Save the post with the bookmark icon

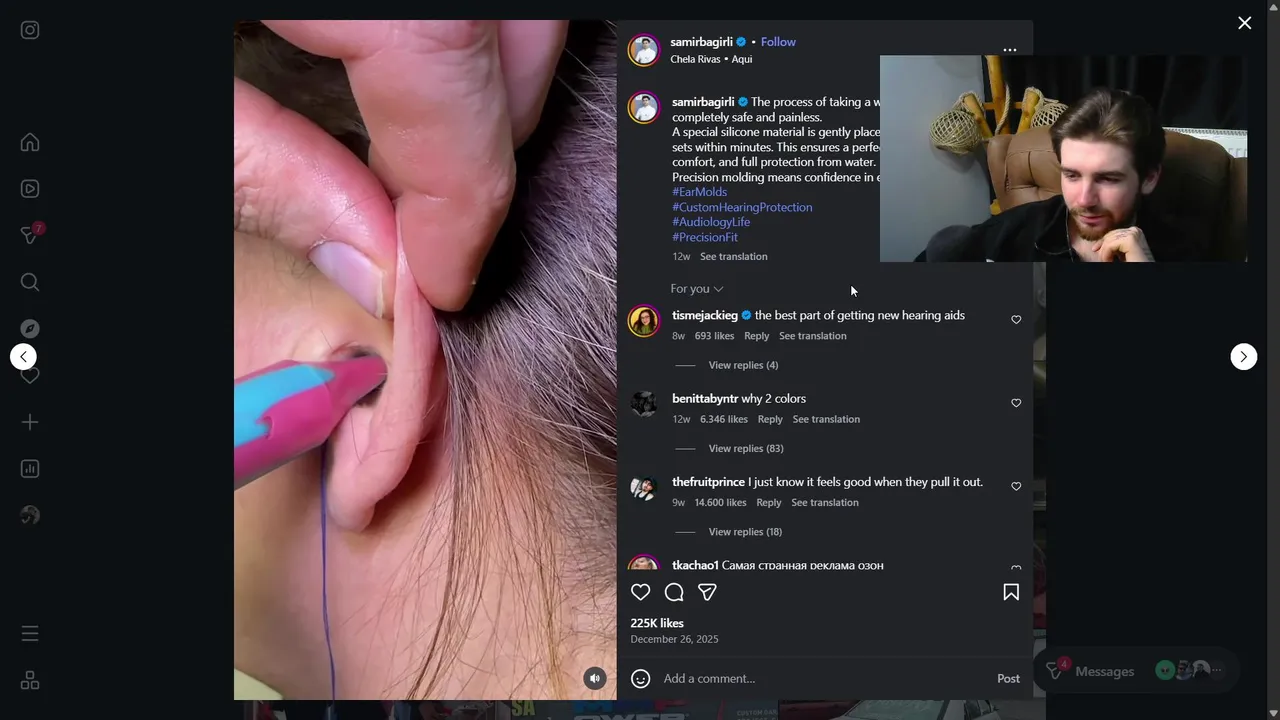1011,592
